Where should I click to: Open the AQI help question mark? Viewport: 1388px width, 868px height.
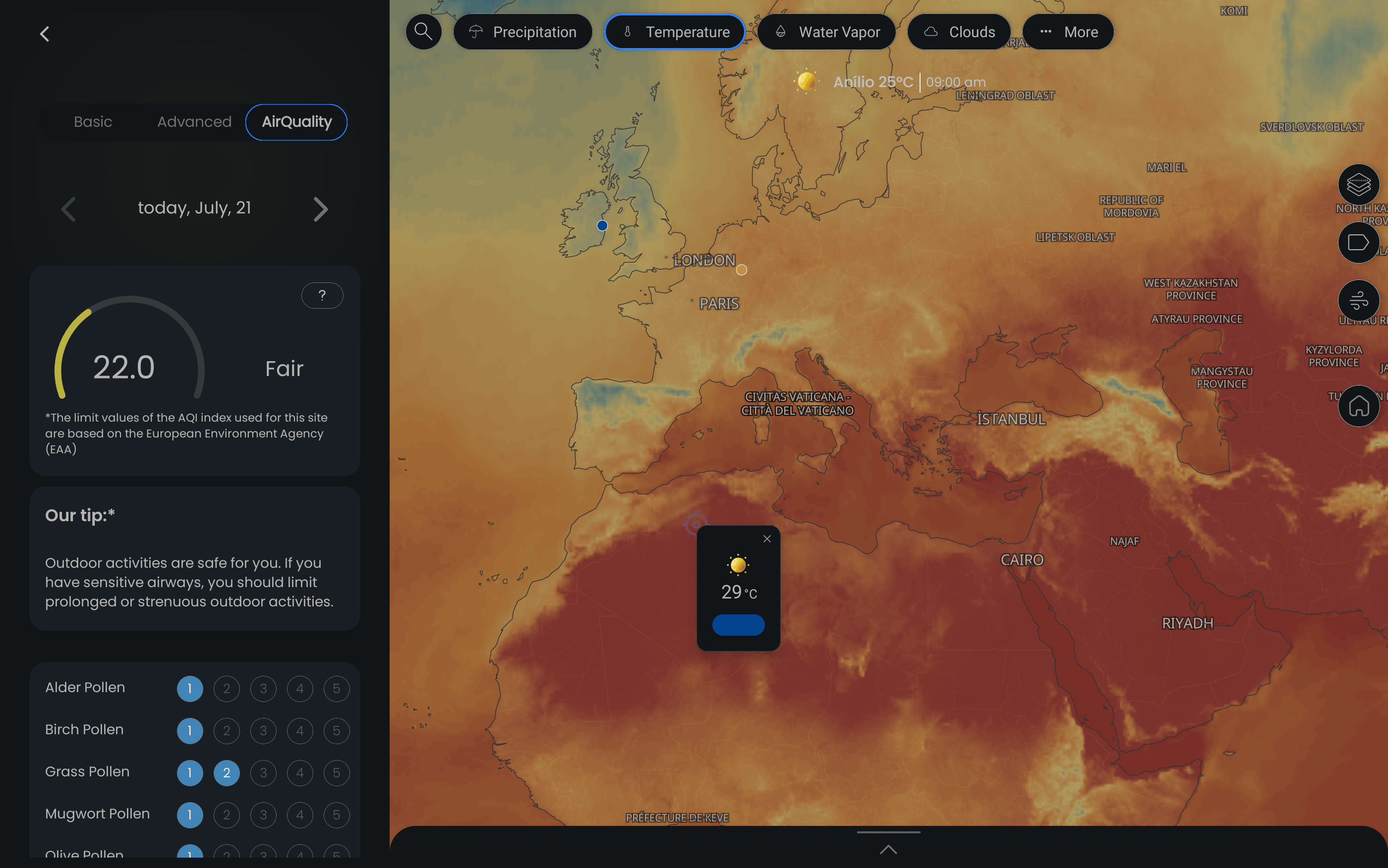tap(322, 295)
